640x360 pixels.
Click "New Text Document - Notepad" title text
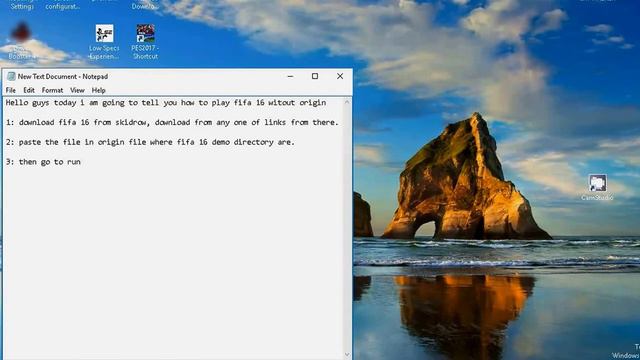(63, 76)
